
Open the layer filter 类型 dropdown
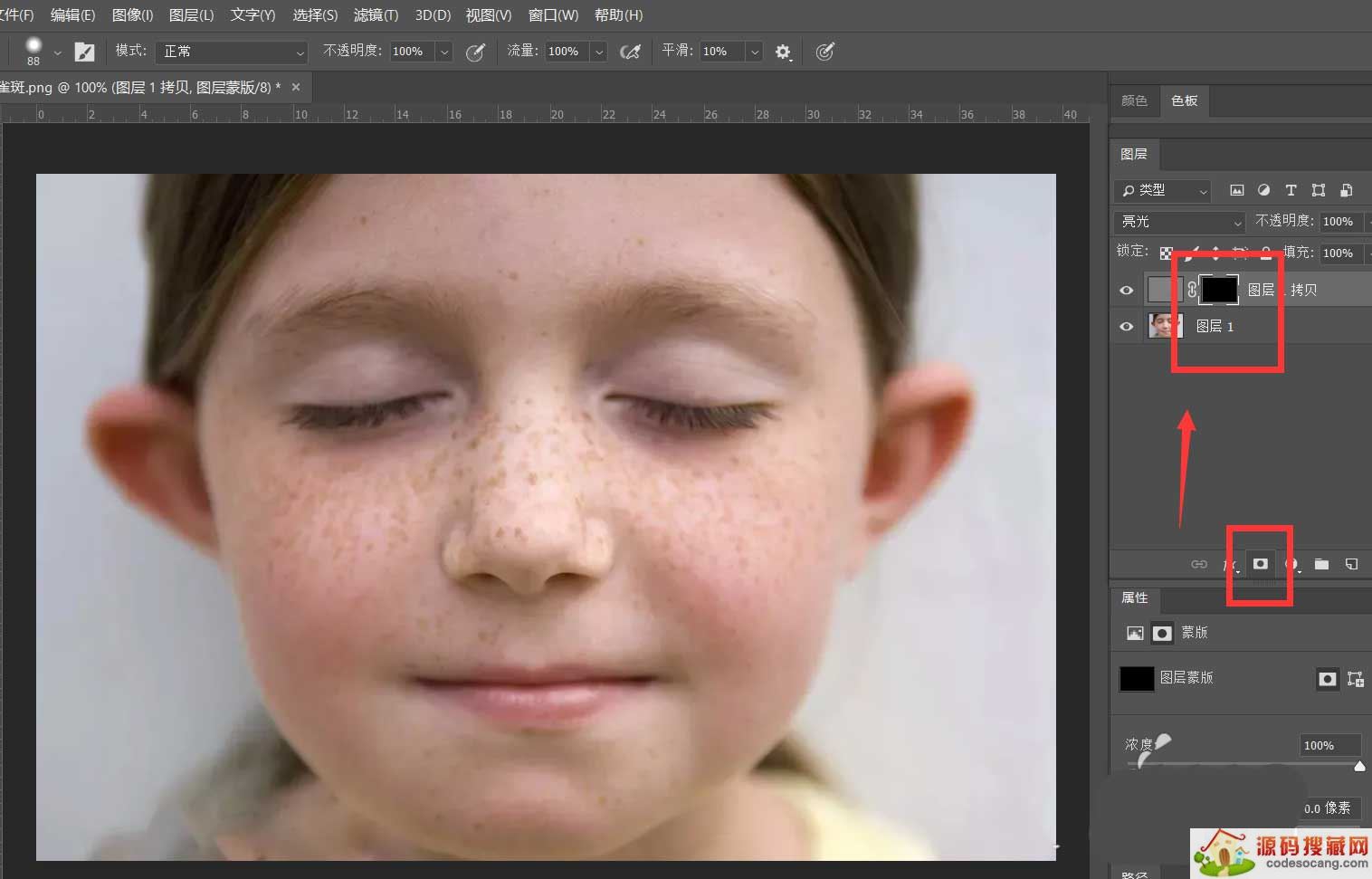coord(1162,190)
